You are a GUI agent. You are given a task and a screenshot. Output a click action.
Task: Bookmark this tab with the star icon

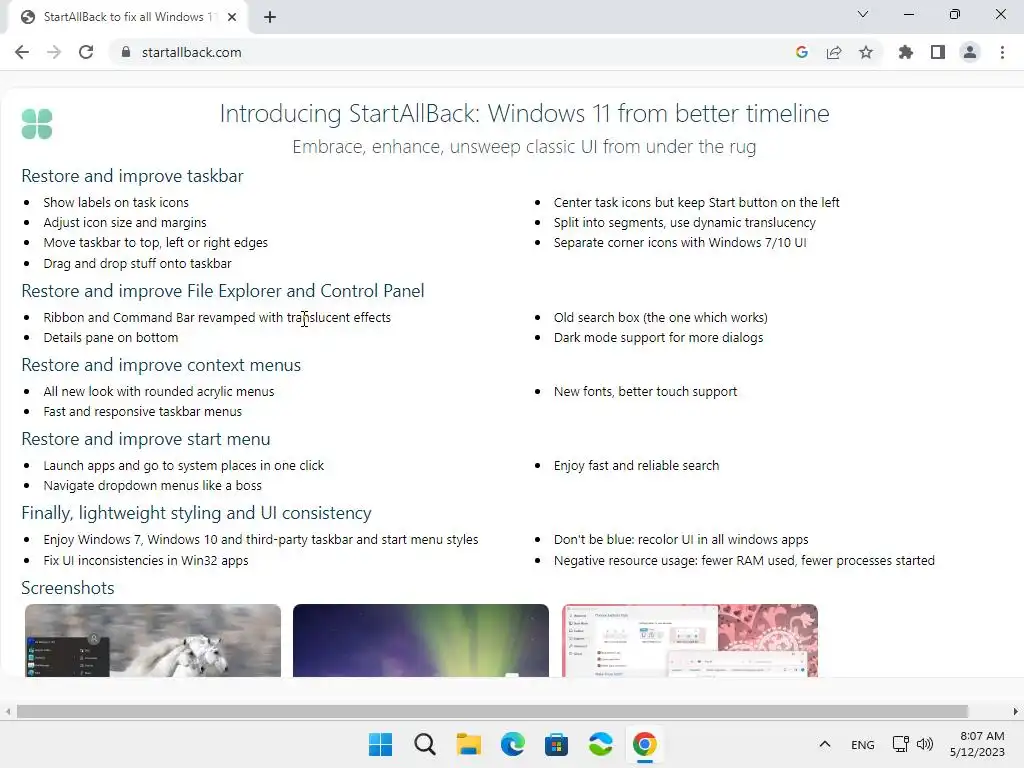866,52
